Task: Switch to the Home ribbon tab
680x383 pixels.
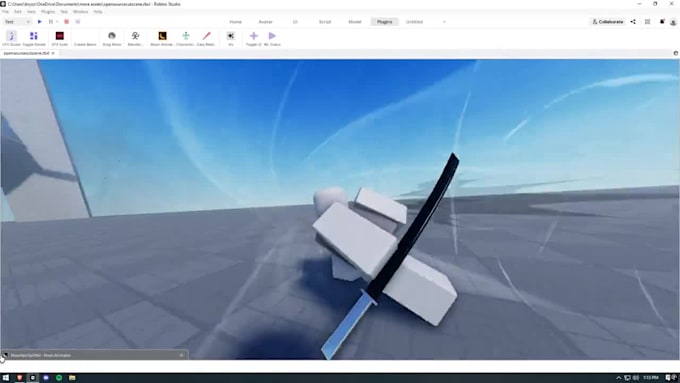Action: click(x=235, y=22)
